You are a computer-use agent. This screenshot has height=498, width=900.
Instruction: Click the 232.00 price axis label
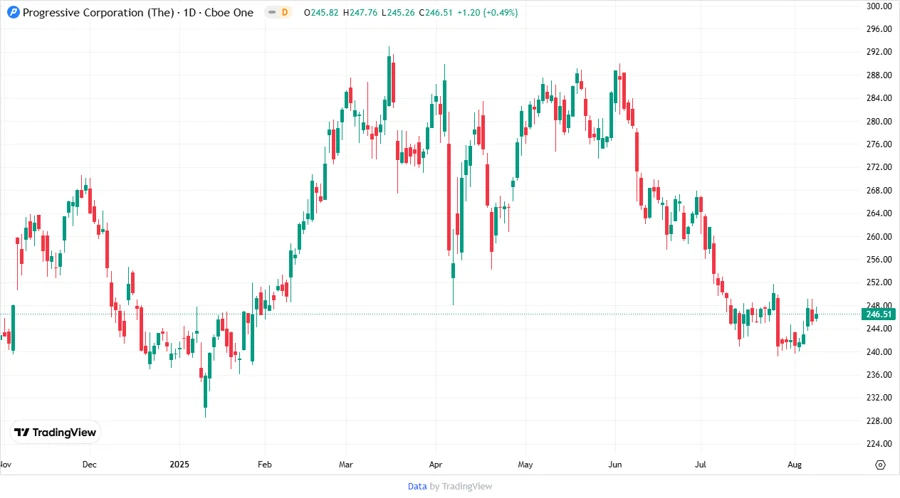coord(879,398)
